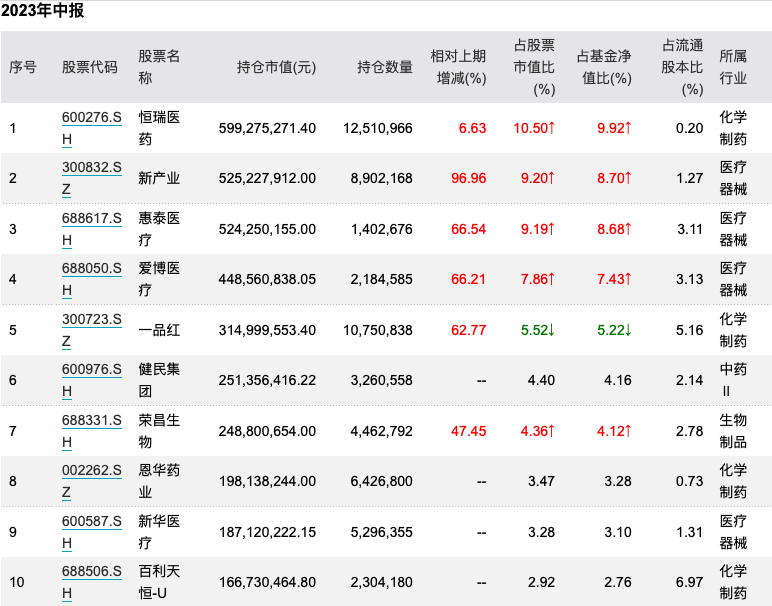Select stock name 新华医疗

point(159,532)
